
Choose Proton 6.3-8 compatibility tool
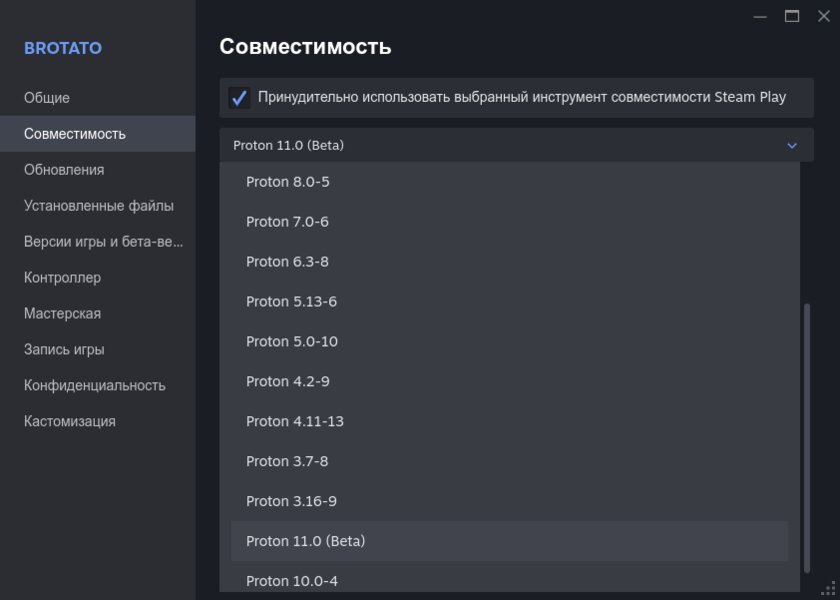(289, 261)
